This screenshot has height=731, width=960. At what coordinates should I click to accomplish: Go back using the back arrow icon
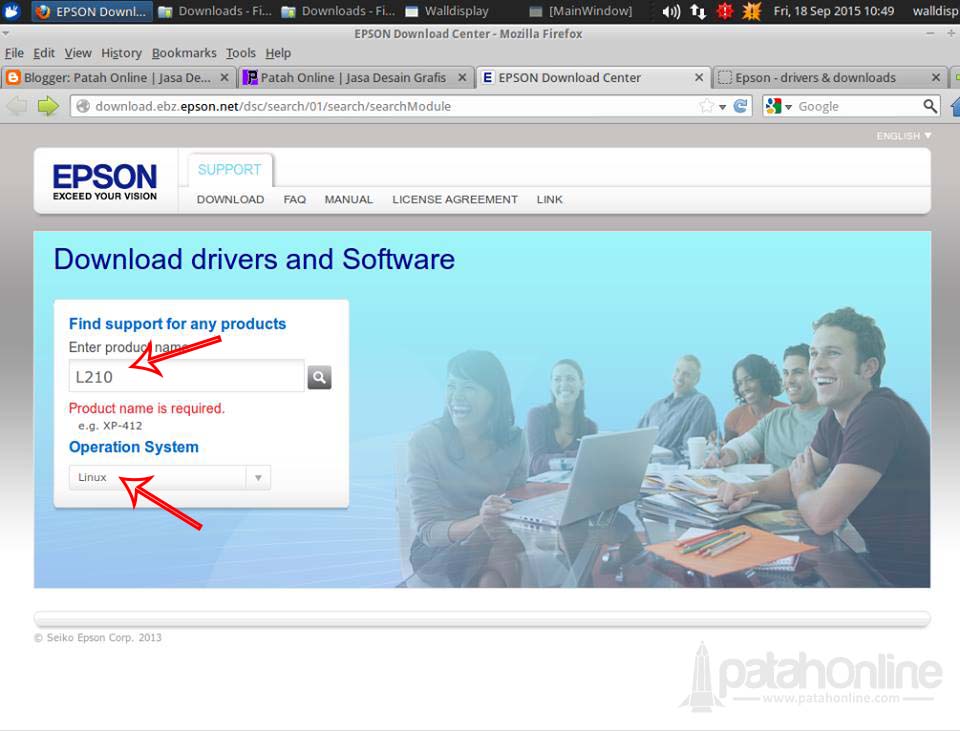pos(18,105)
